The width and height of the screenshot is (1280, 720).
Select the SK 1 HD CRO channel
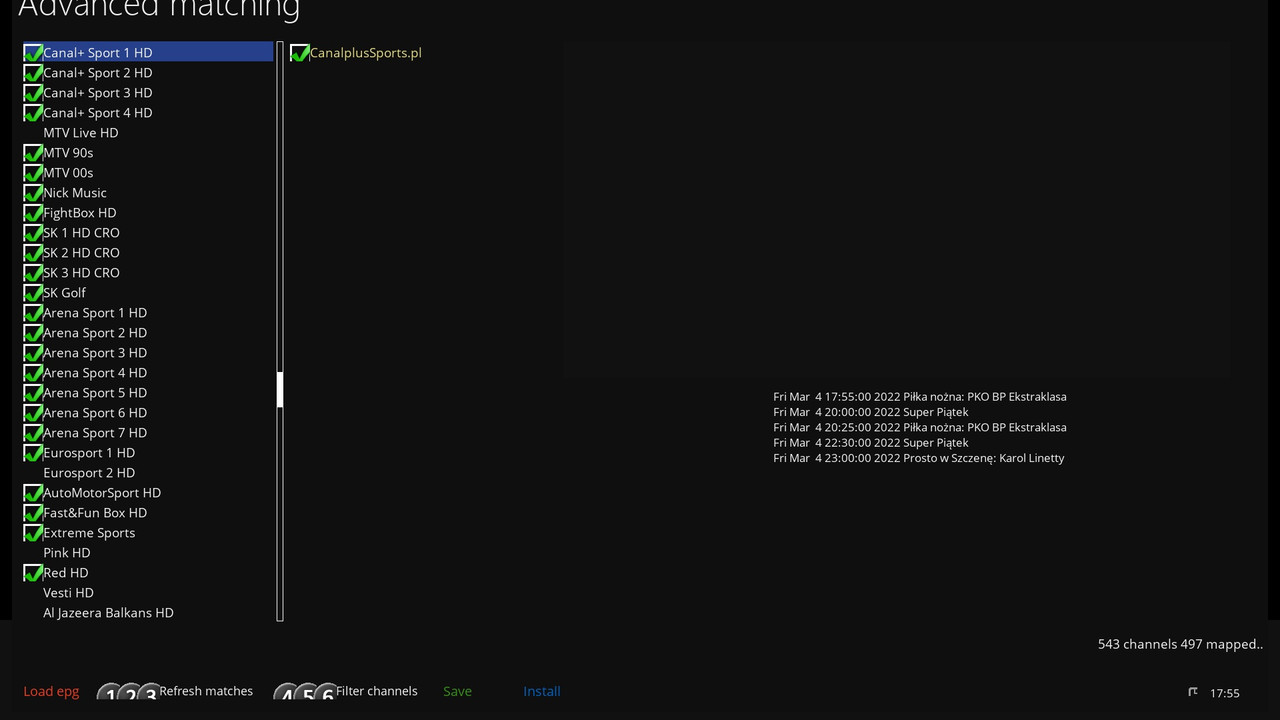click(x=148, y=232)
